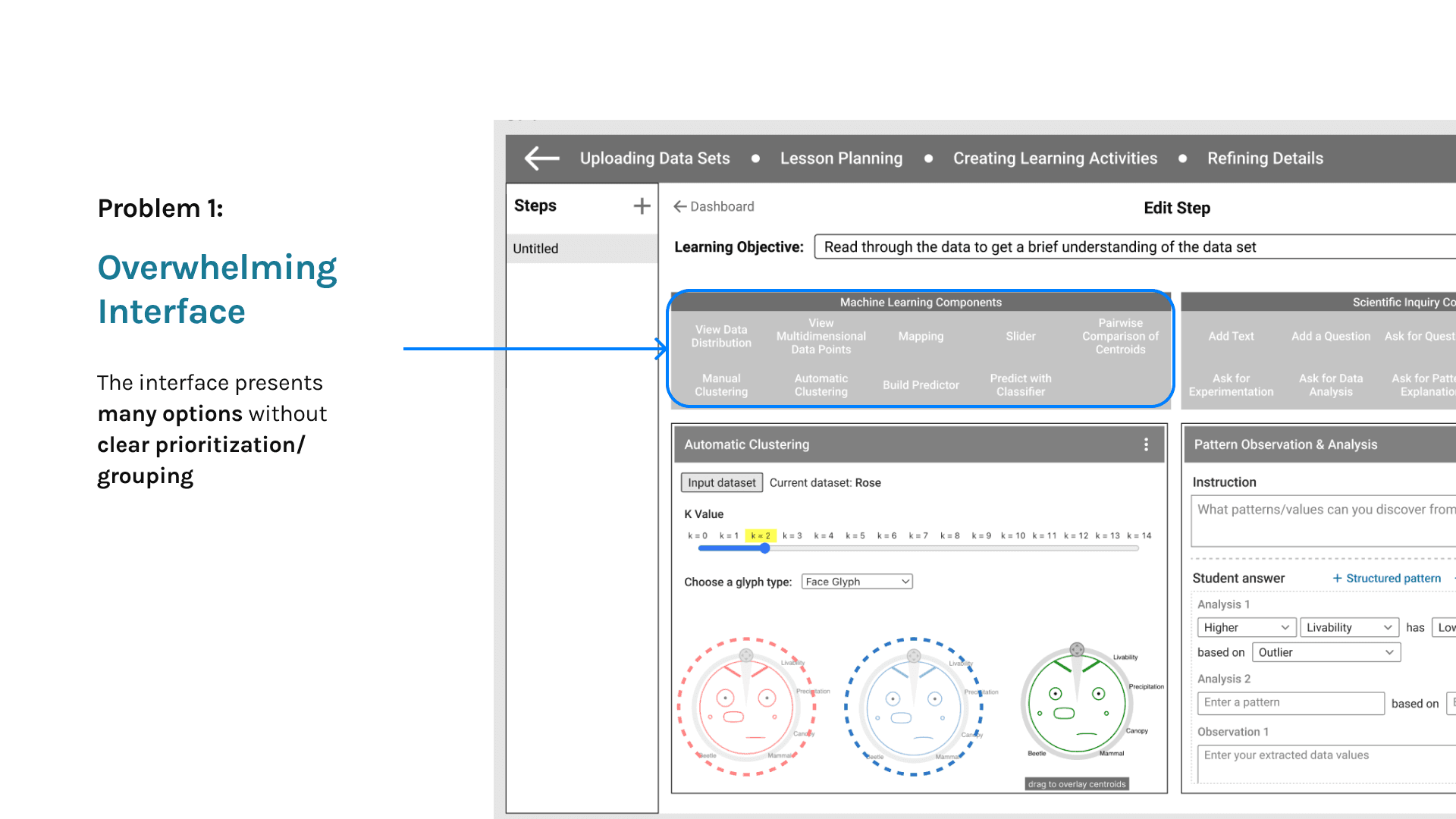Expand the Higher comparison dropdown

point(1246,628)
